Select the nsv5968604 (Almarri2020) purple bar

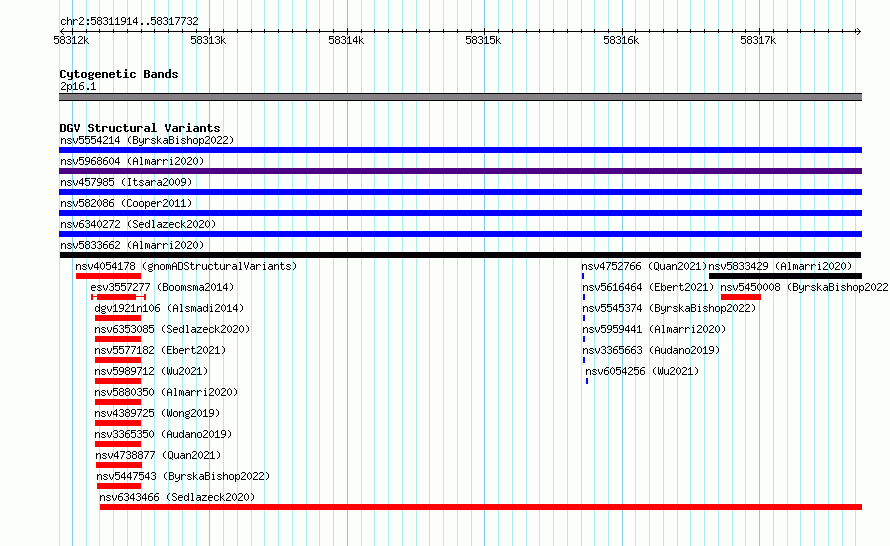(460, 171)
